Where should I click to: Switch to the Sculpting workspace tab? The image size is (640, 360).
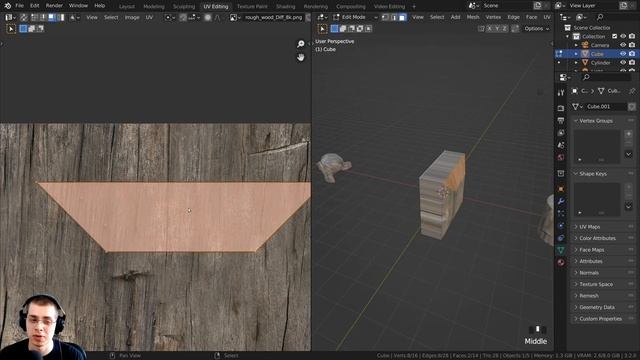click(x=184, y=7)
